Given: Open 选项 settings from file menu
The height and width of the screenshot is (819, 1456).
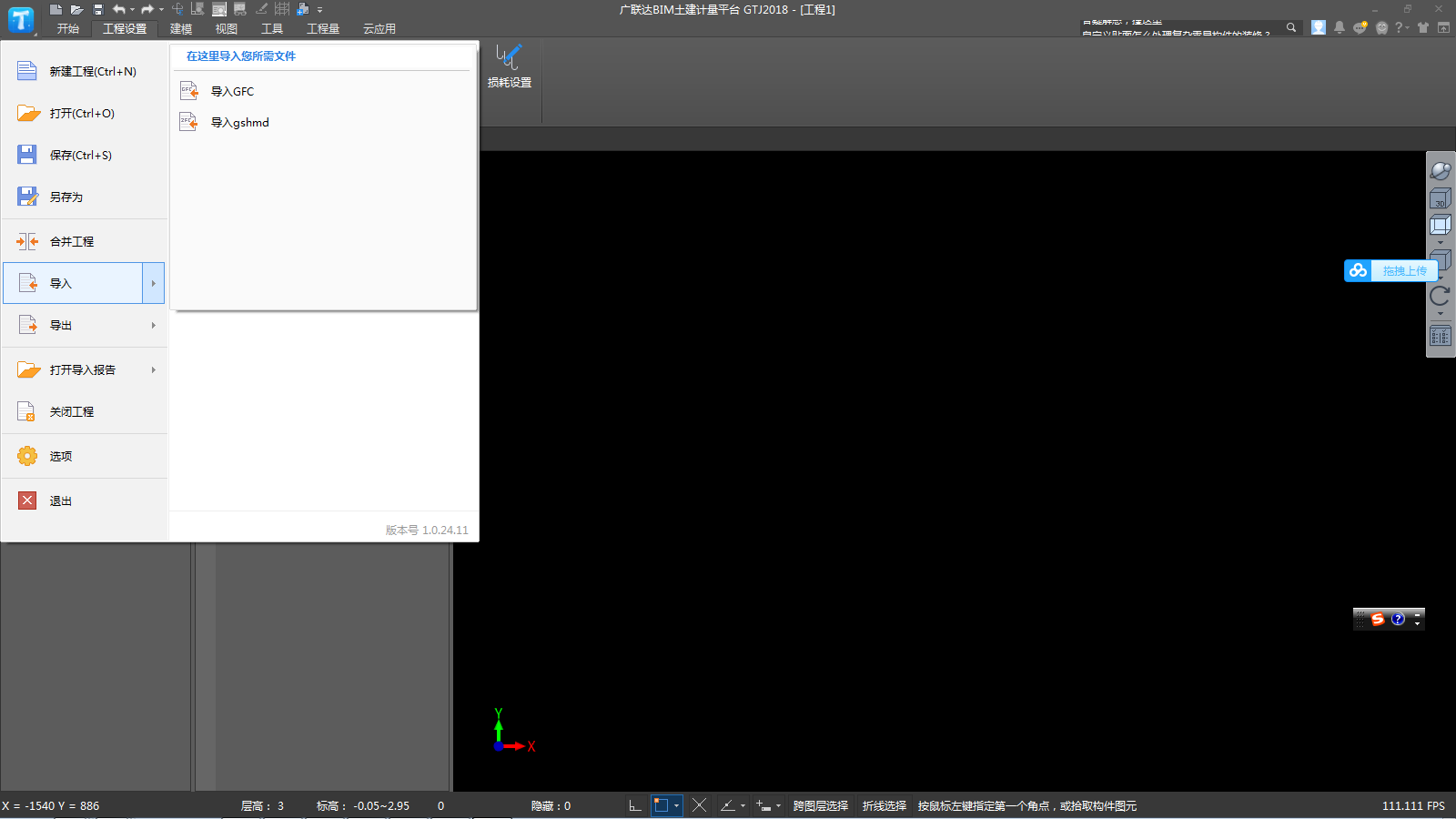Looking at the screenshot, I should tap(85, 456).
